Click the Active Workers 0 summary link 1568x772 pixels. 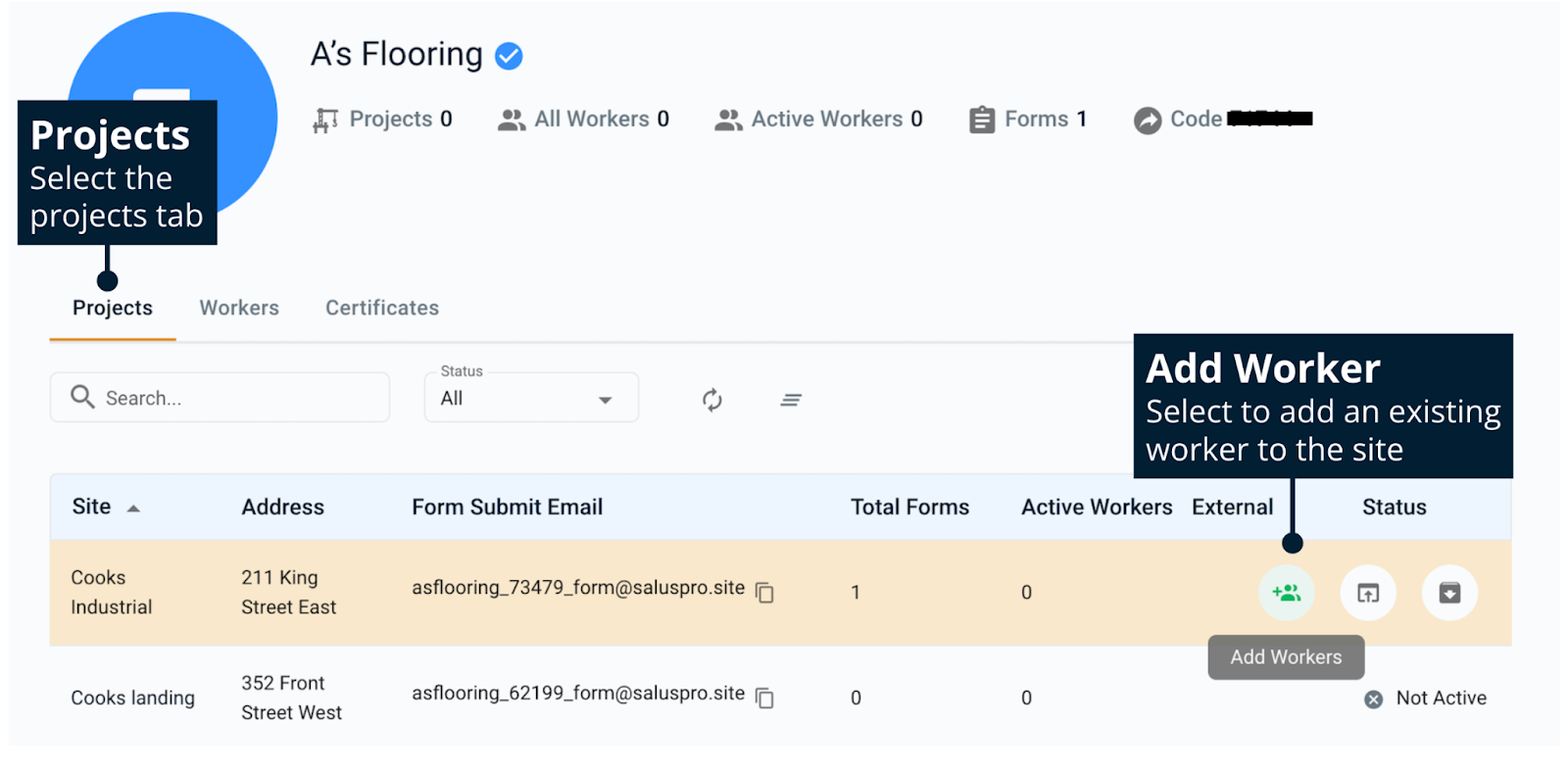point(818,120)
